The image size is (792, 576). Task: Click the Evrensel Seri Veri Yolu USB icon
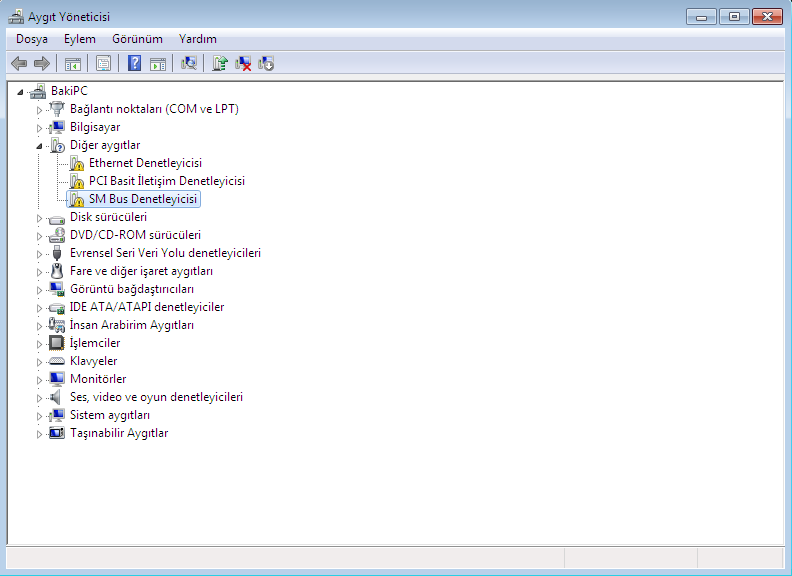57,253
